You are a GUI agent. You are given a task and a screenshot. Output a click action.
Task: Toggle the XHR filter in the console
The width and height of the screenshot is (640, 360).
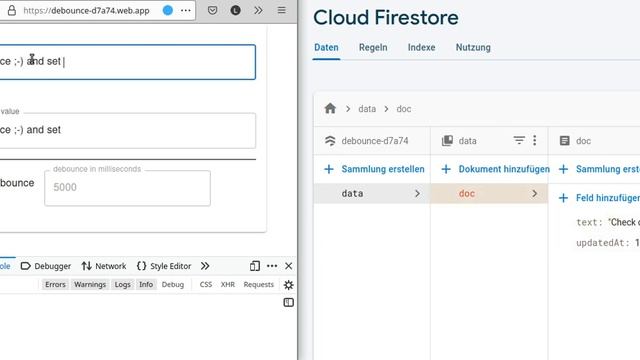point(228,284)
